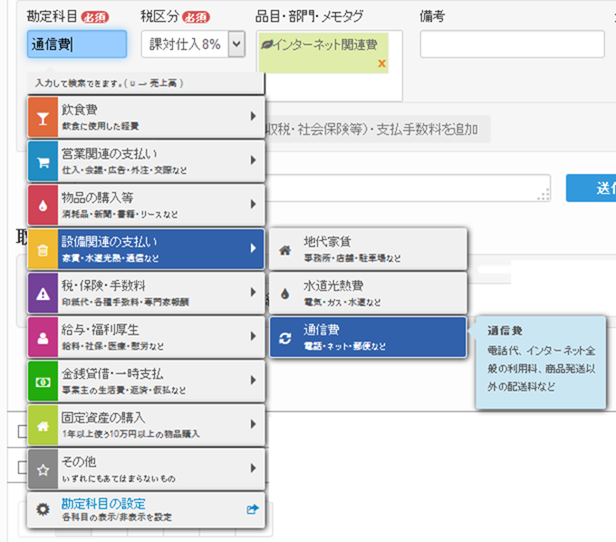This screenshot has height=542, width=616.
Task: Click the gear icon beside 勘定科目の設定
Action: (42, 509)
